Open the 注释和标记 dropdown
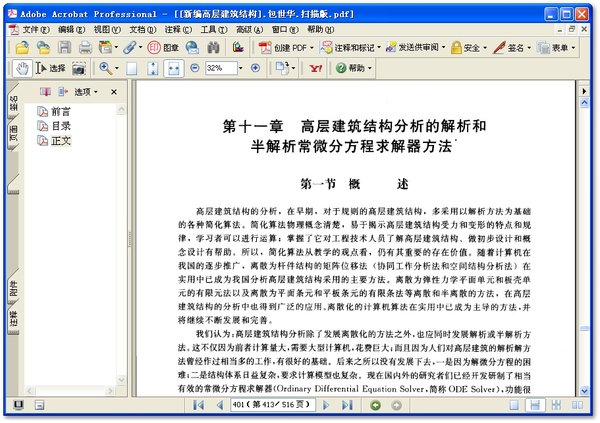This screenshot has height=423, width=600. 379,48
